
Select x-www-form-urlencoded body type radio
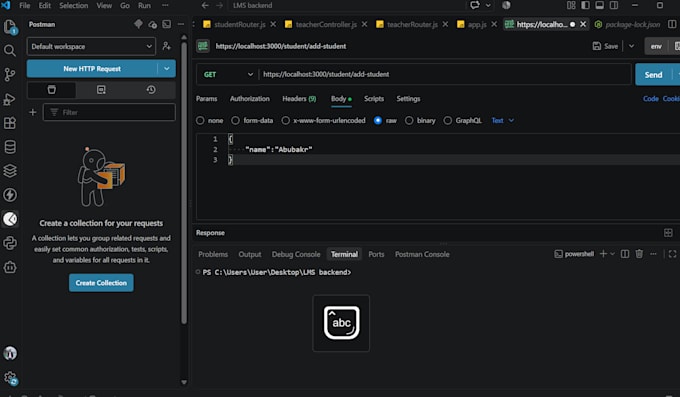285,121
